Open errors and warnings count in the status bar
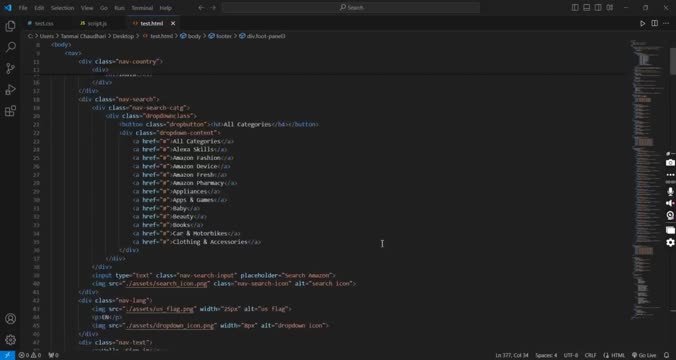 30,355
